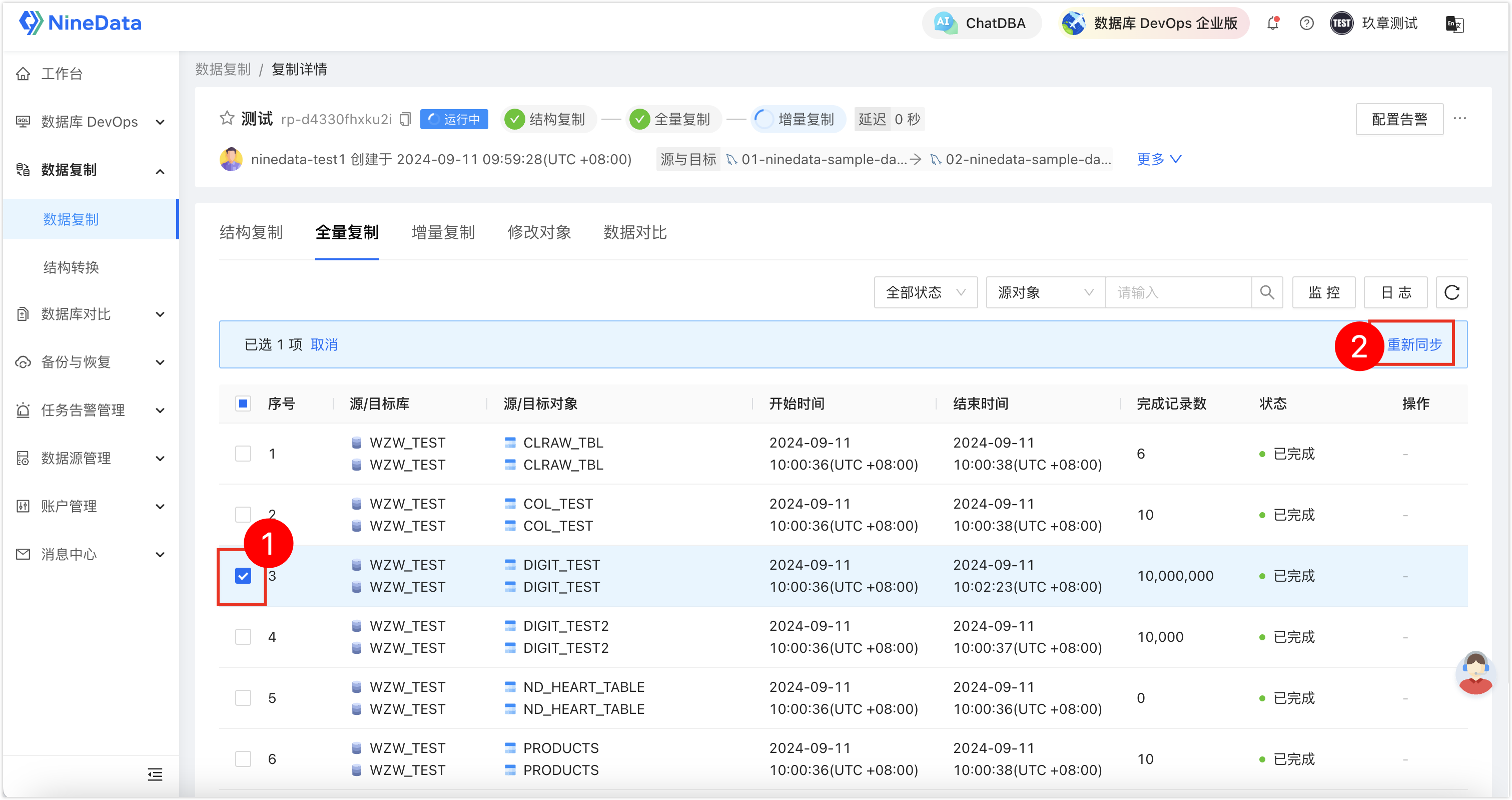The height and width of the screenshot is (800, 1512).
Task: Switch to 数据对比 tab
Action: click(635, 233)
